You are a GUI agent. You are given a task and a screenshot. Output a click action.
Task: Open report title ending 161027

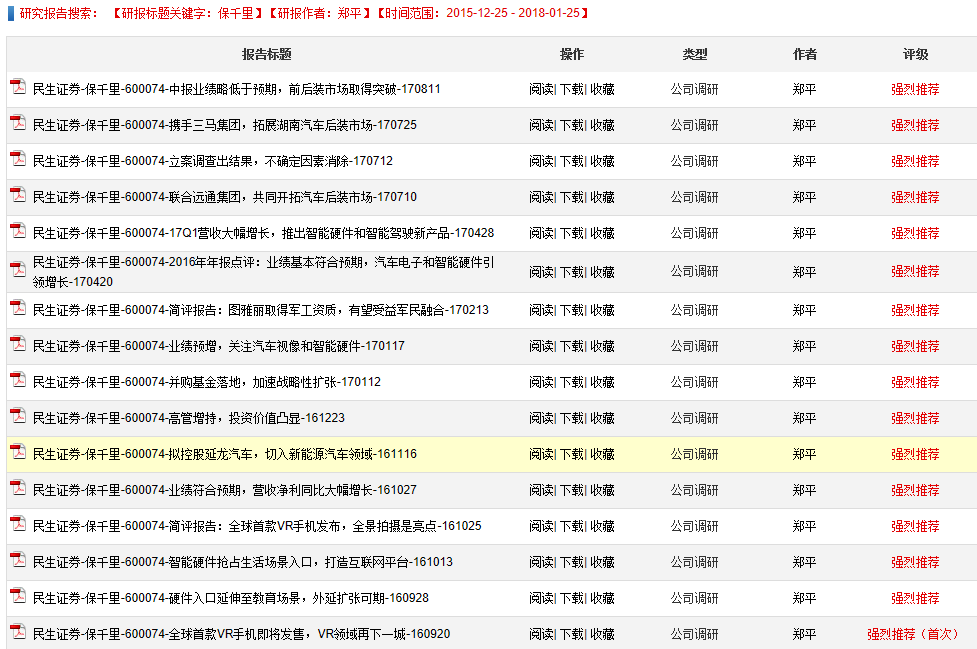tap(224, 490)
